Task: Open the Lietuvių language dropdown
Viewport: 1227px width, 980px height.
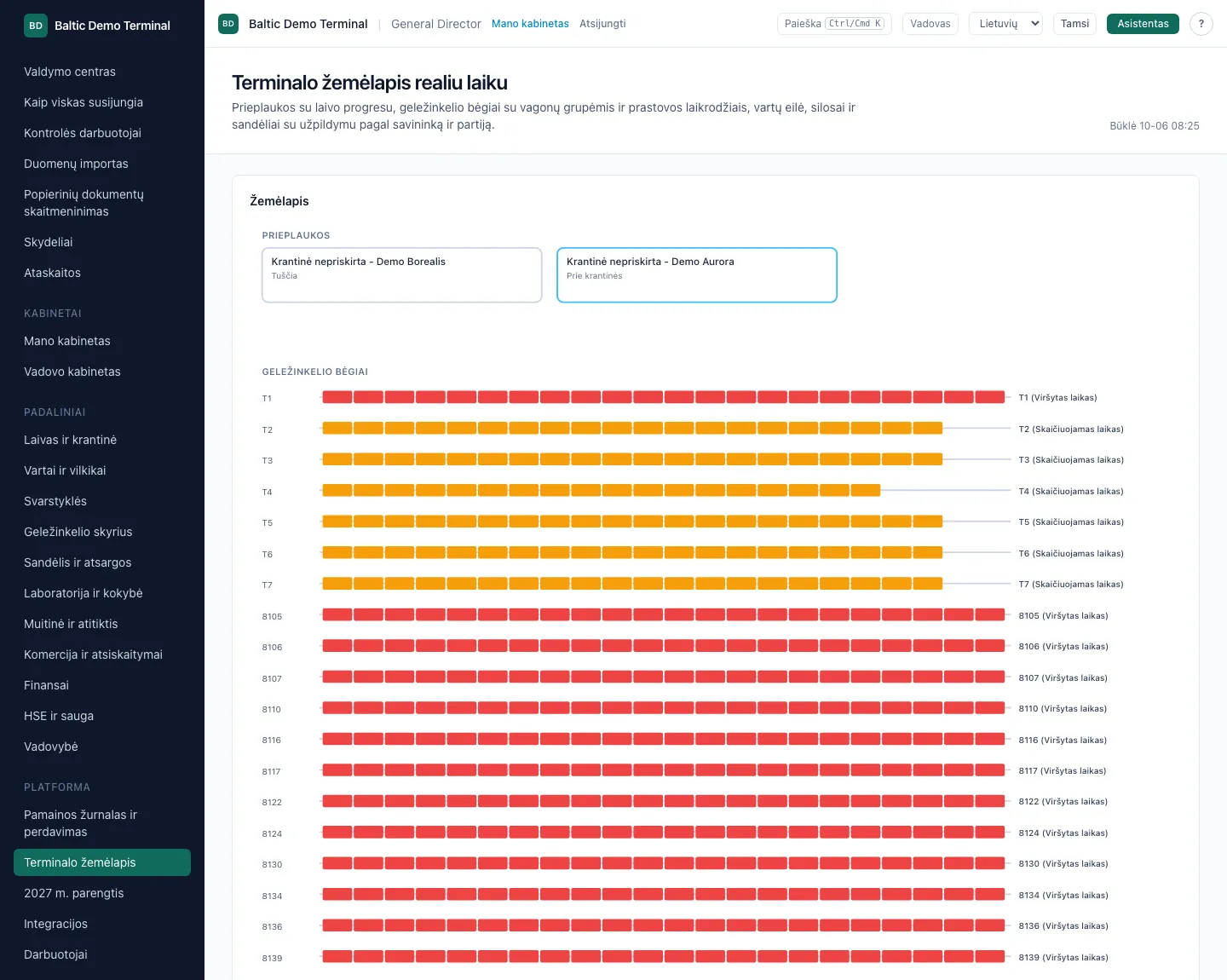Action: point(1006,24)
